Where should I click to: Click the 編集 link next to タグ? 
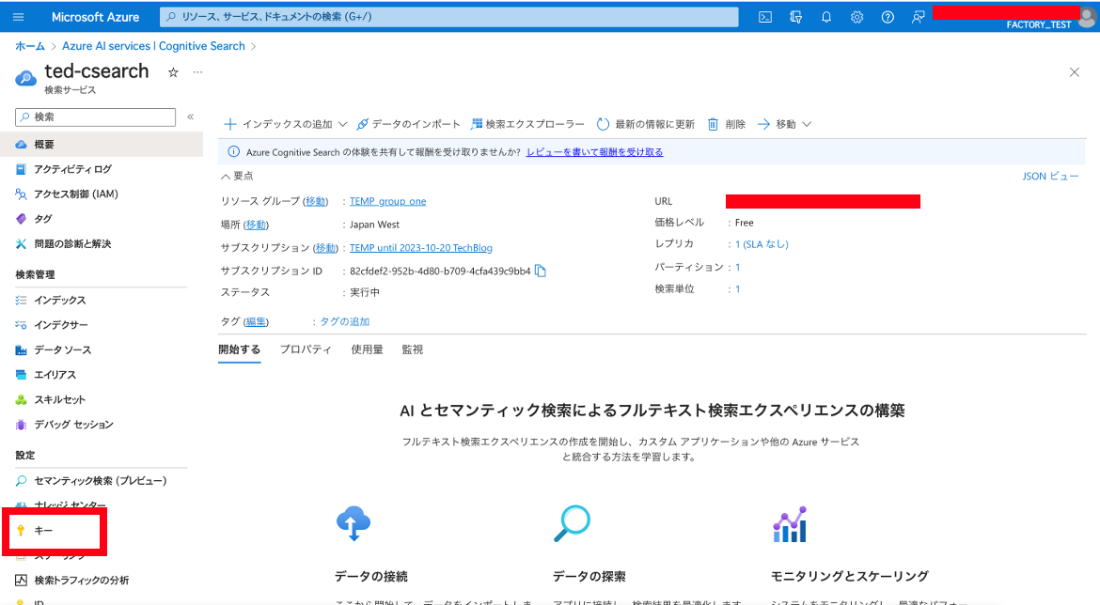tap(256, 321)
